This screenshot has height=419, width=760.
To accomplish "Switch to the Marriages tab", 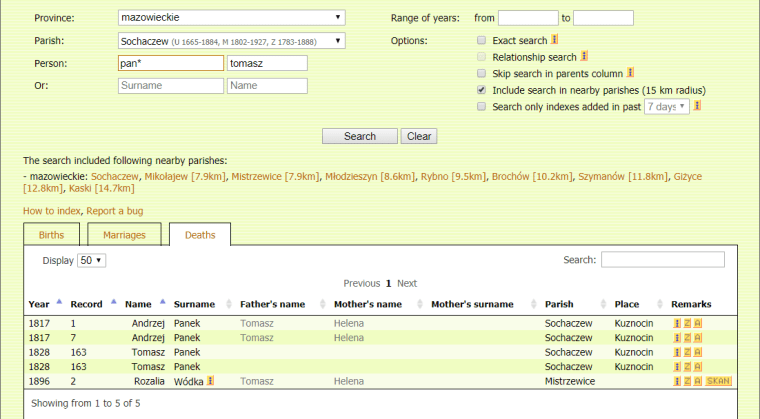I will coord(125,235).
